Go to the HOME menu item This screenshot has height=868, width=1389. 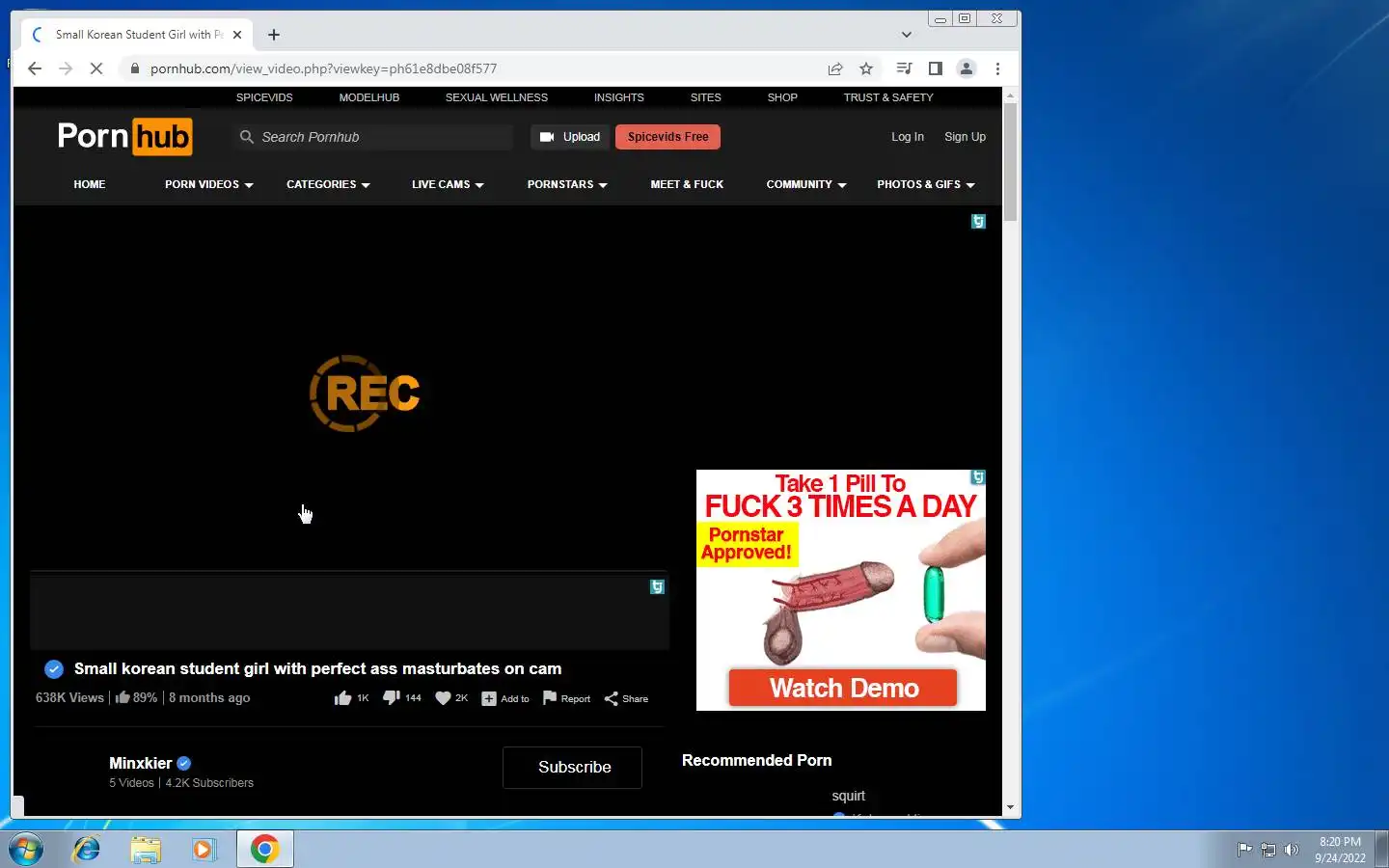coord(90,184)
